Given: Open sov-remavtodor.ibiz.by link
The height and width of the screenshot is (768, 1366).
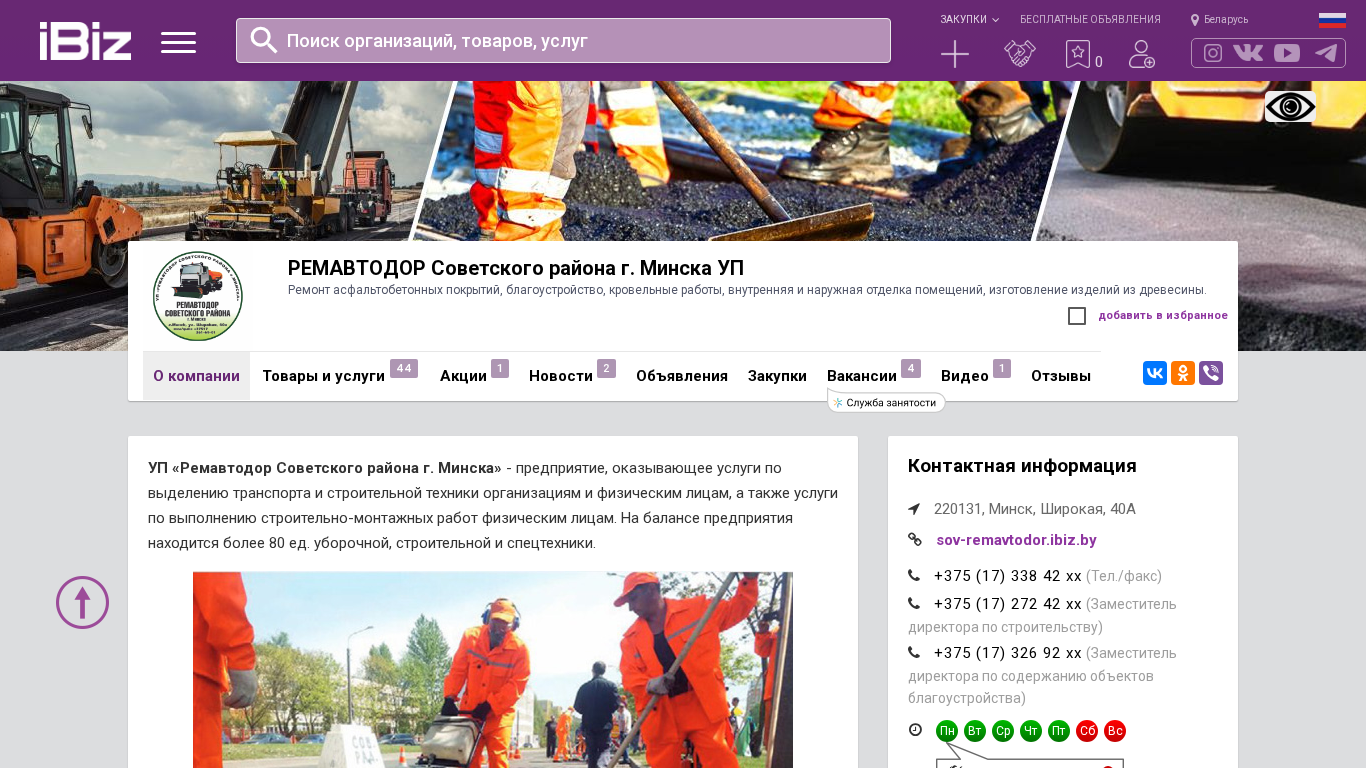Looking at the screenshot, I should point(1016,540).
